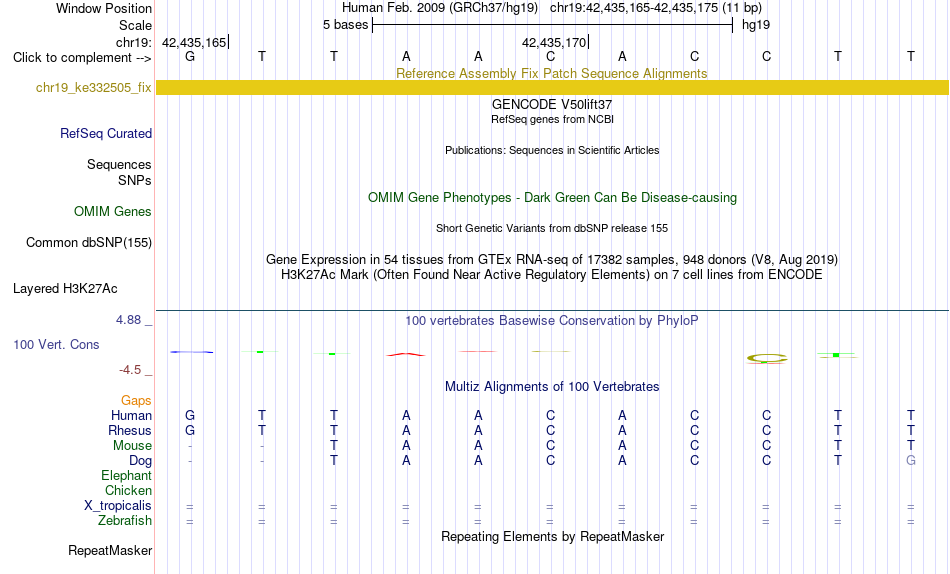Select the Rhesus species row label
Image resolution: width=950 pixels, height=574 pixels.
coord(130,430)
